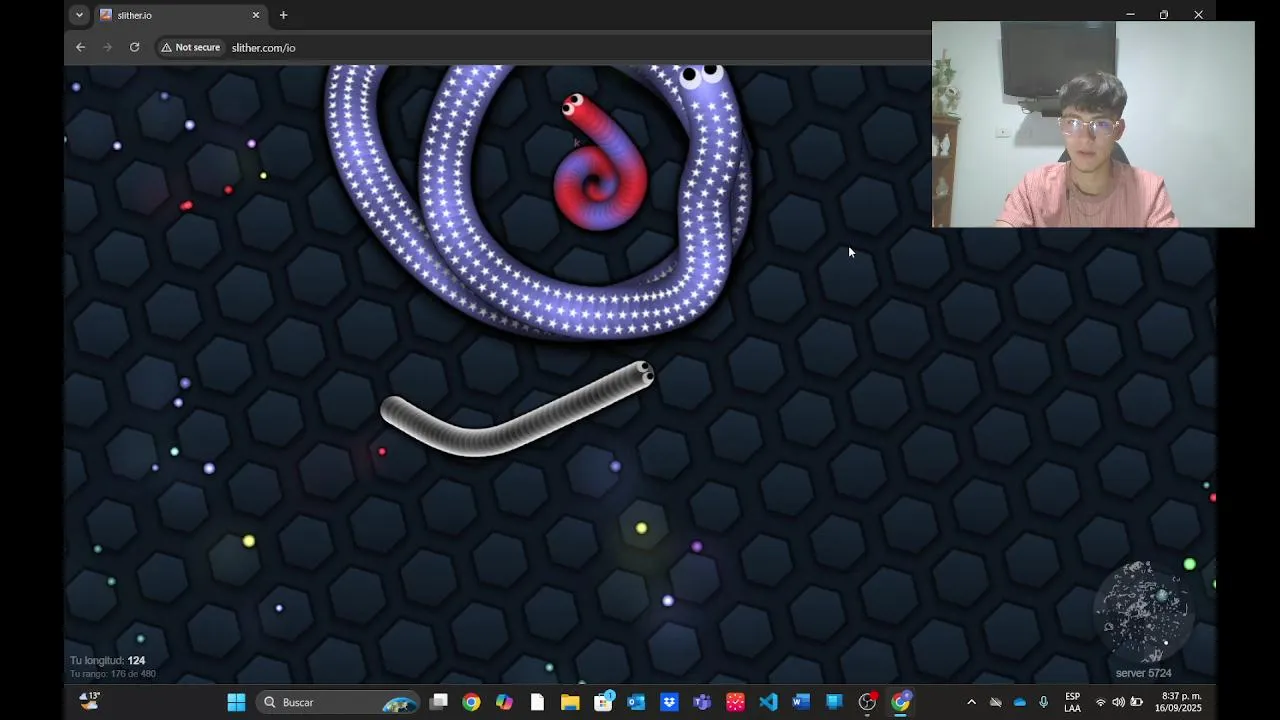Click the microphone tray icon
The image size is (1280, 720).
click(1044, 702)
